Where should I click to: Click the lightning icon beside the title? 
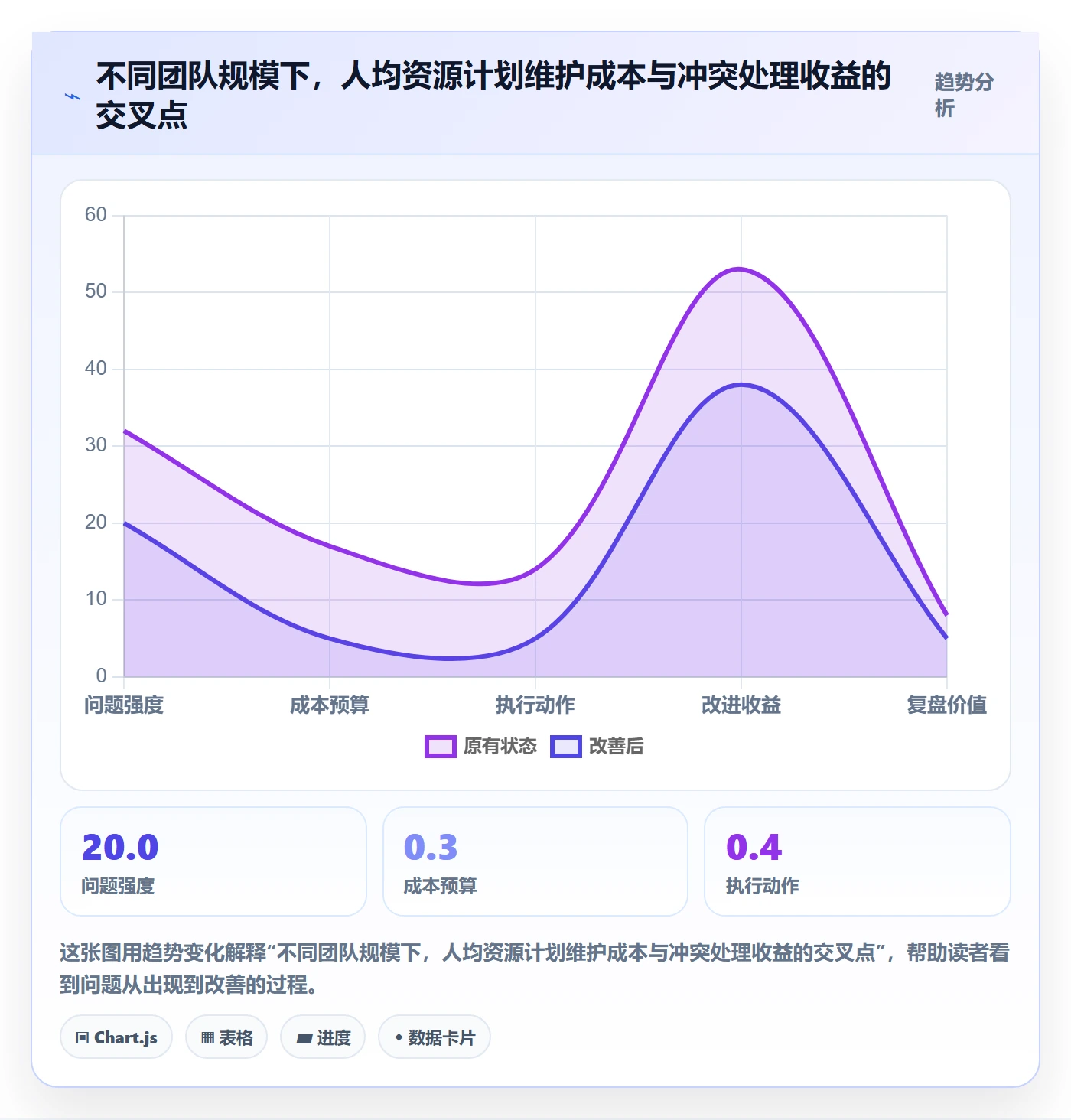[73, 96]
